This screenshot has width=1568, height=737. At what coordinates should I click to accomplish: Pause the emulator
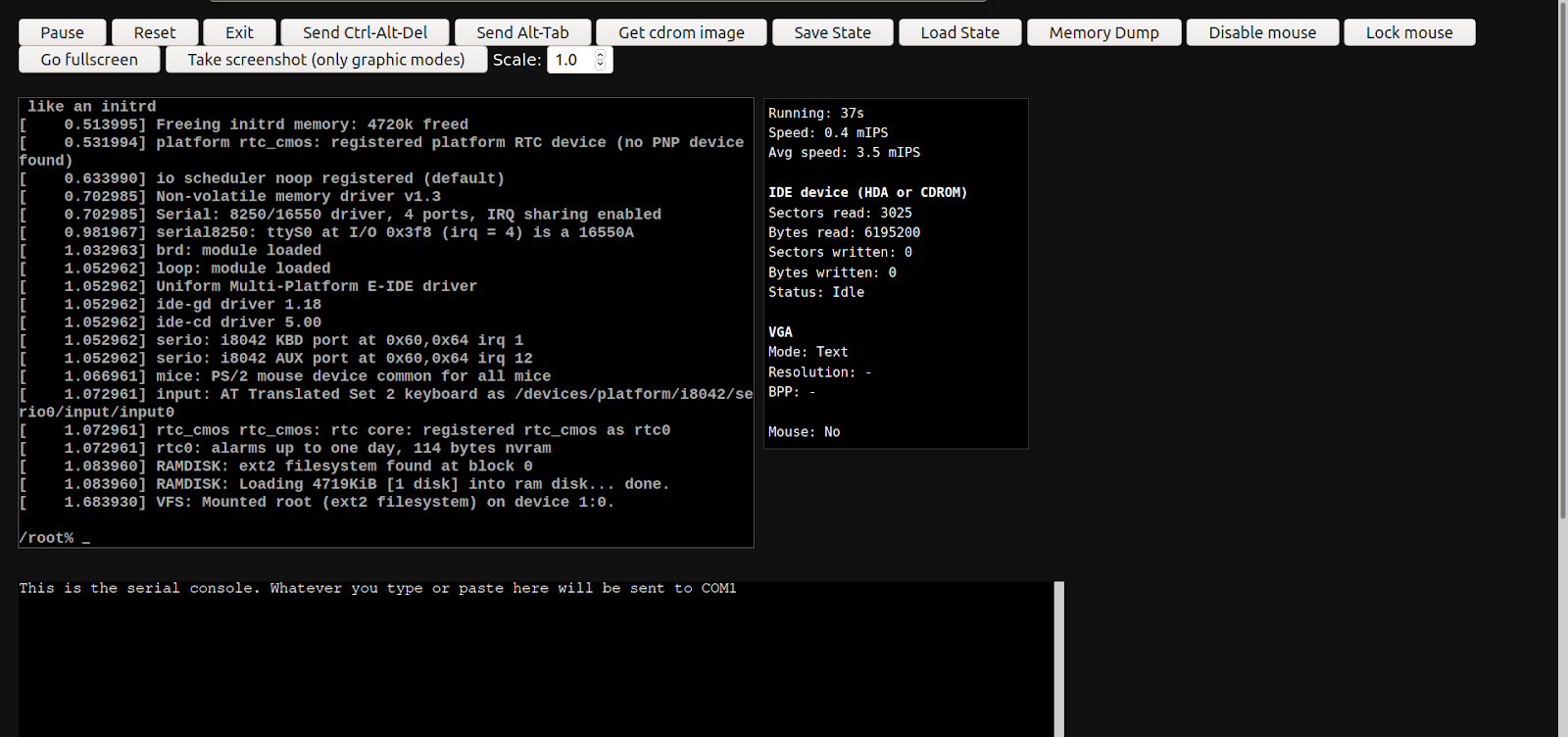pyautogui.click(x=62, y=32)
